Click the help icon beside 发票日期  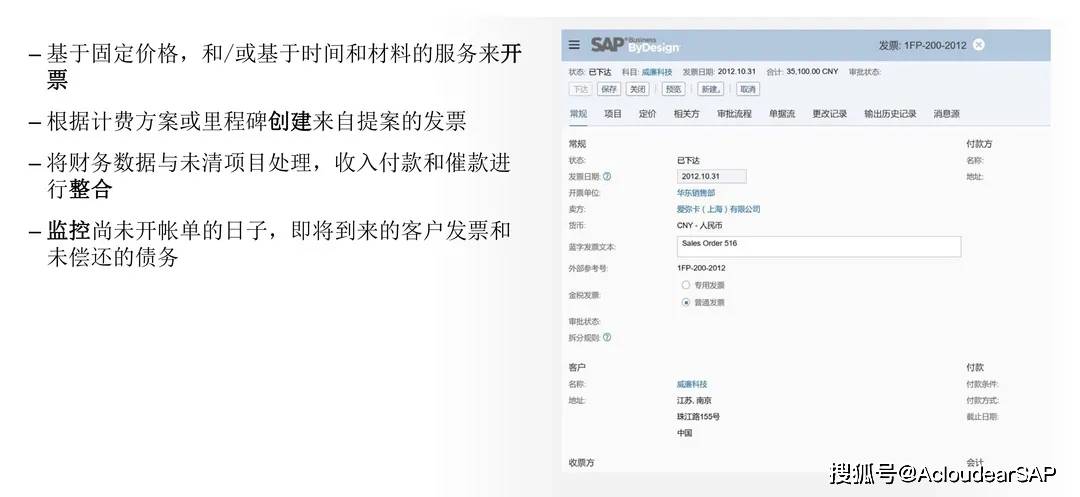tap(607, 177)
